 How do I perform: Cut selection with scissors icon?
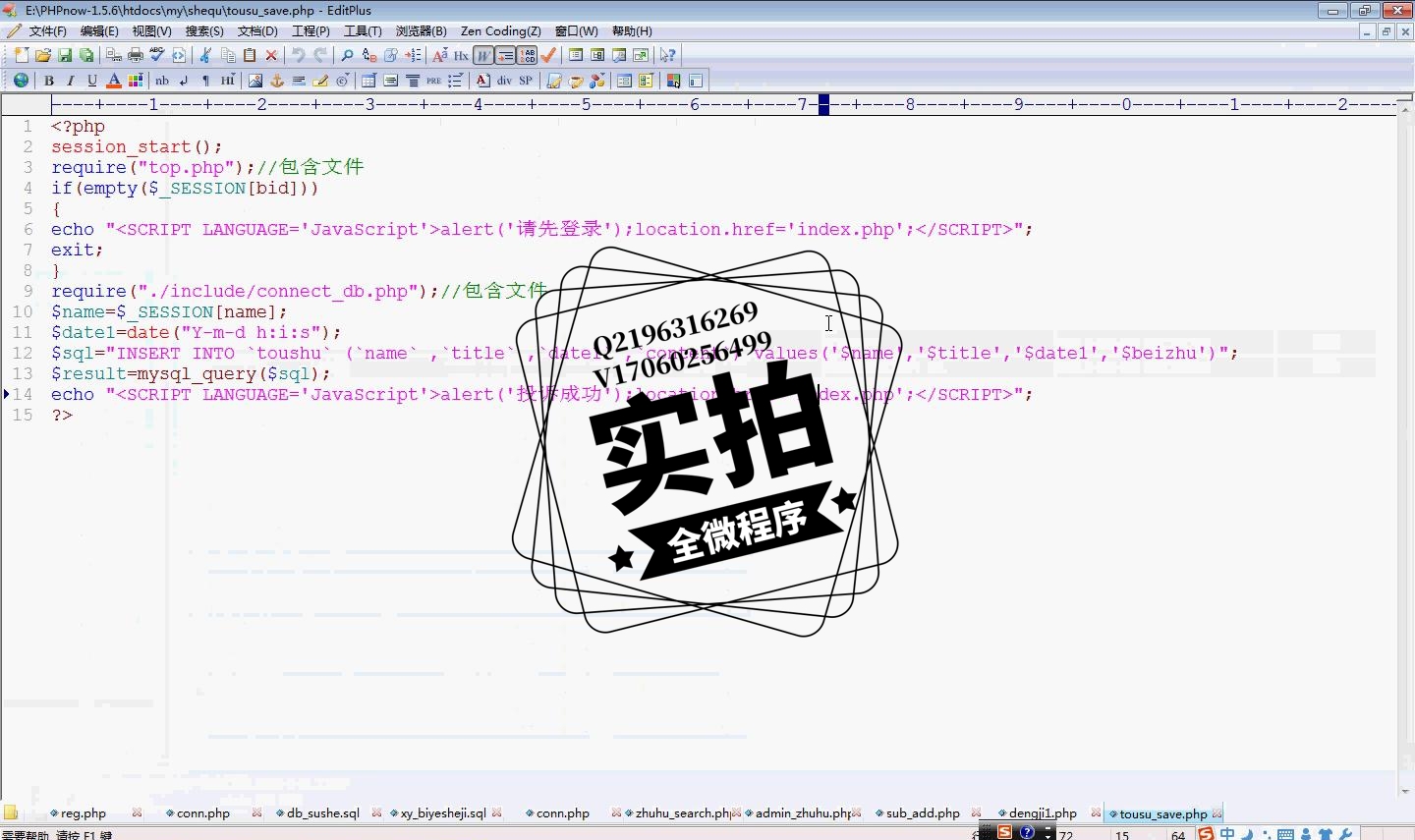(205, 55)
